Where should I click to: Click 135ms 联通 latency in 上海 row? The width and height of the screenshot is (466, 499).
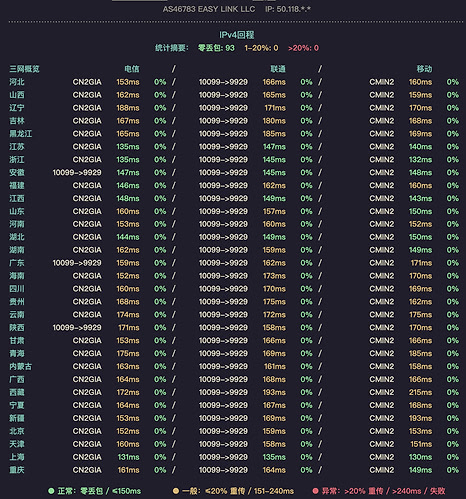274,457
